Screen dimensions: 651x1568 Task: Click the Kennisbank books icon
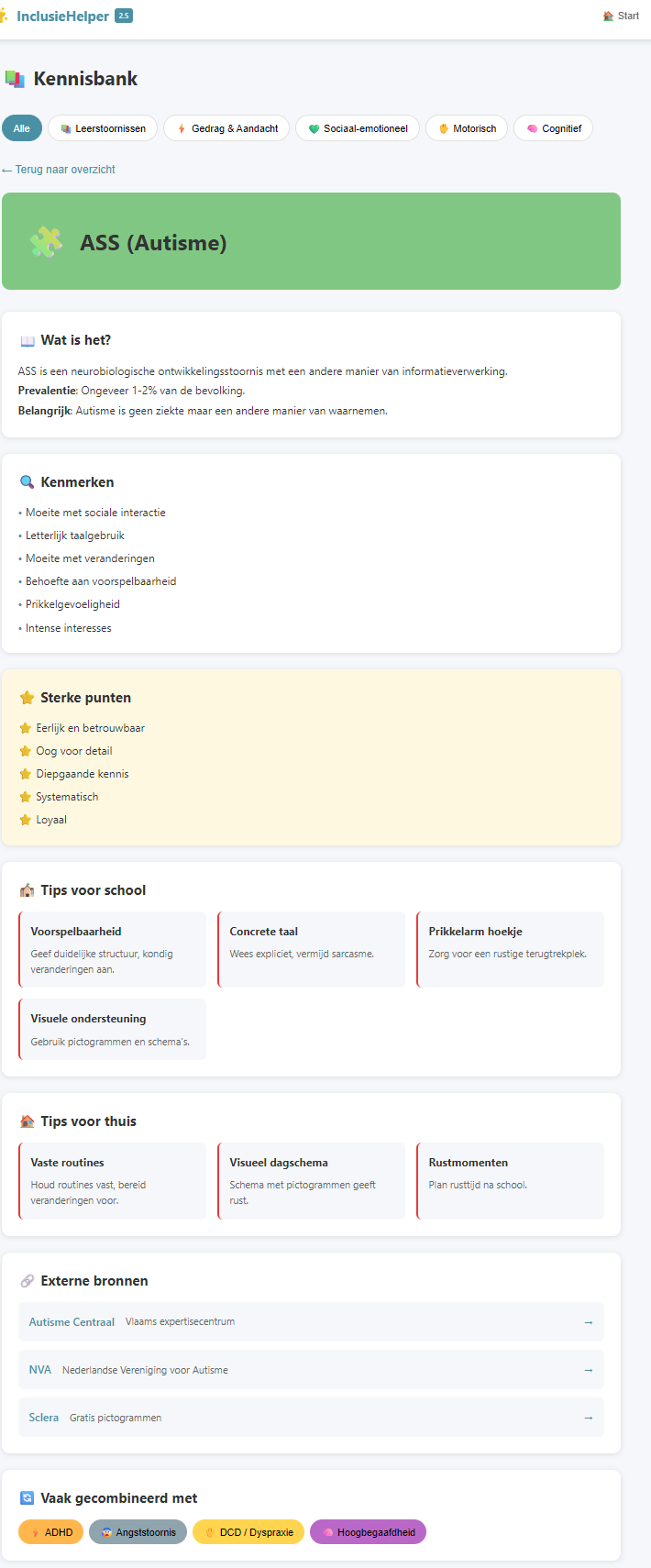[15, 79]
